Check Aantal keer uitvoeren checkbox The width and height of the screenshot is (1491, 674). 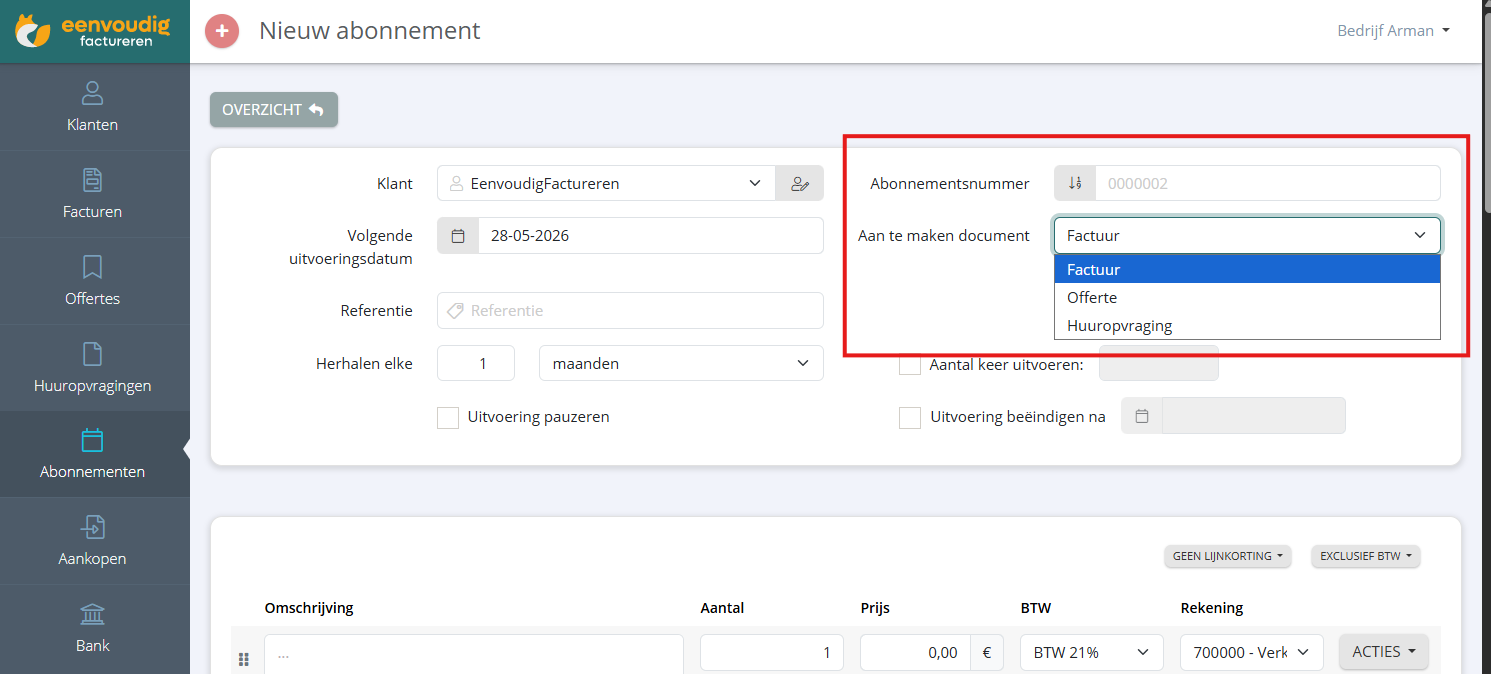[910, 364]
